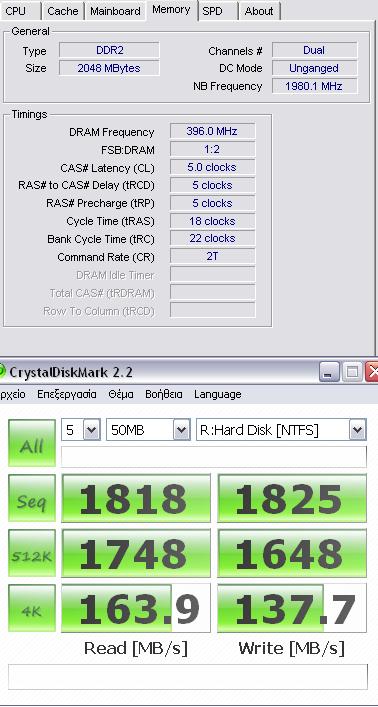Start the 512K benchmark test
378x707 pixels.
(32, 553)
